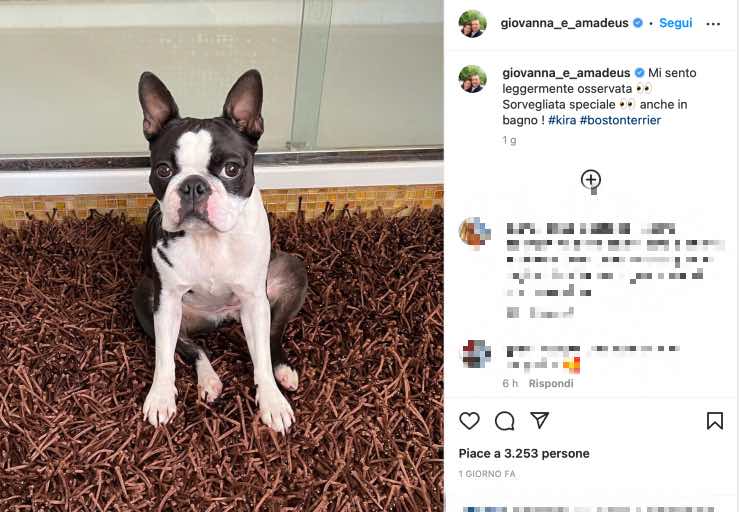This screenshot has width=740, height=512.
Task: Open the #bostonterrier hashtag link
Action: [x=620, y=120]
